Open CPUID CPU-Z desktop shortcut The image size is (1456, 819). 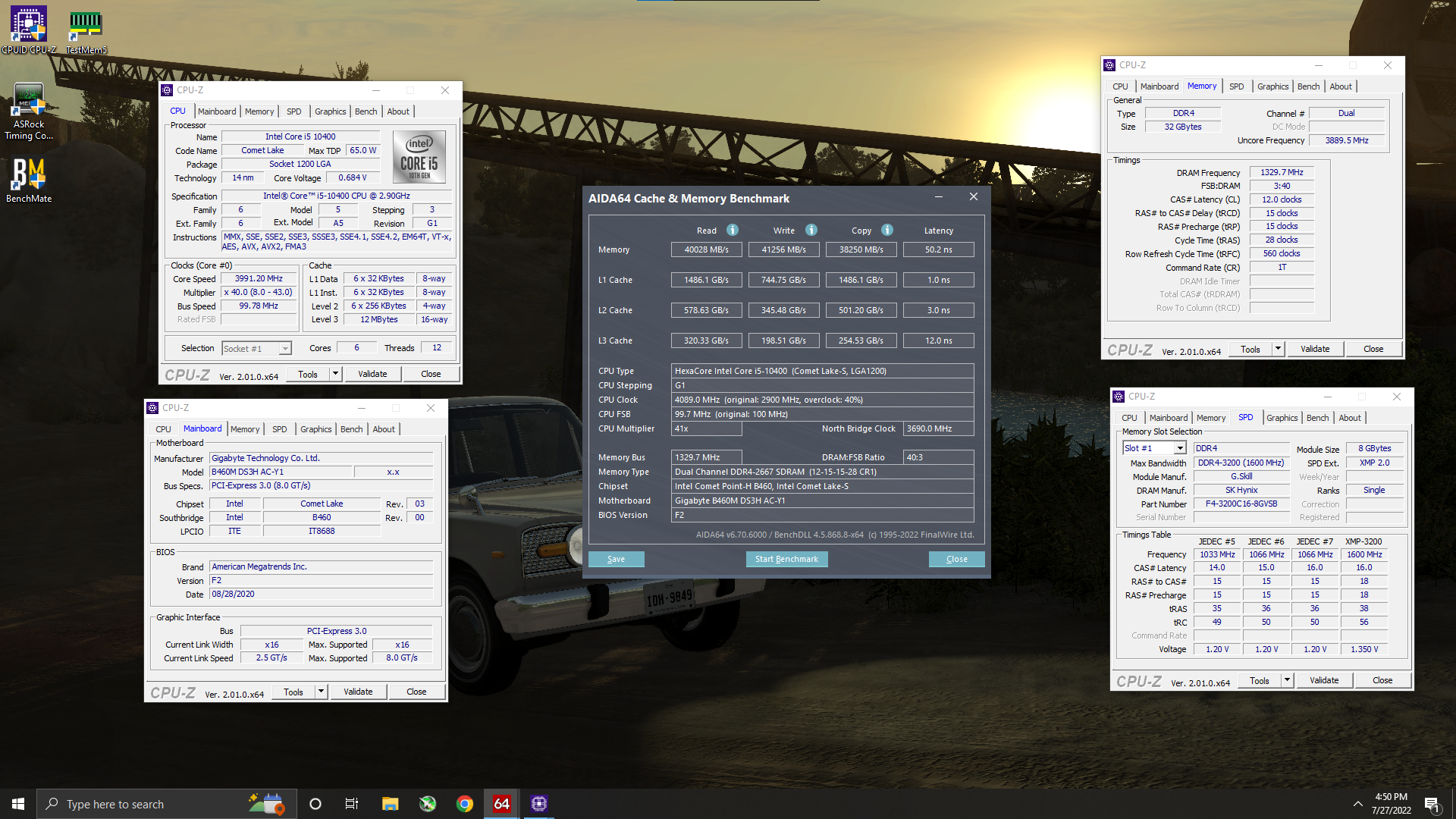(x=29, y=30)
